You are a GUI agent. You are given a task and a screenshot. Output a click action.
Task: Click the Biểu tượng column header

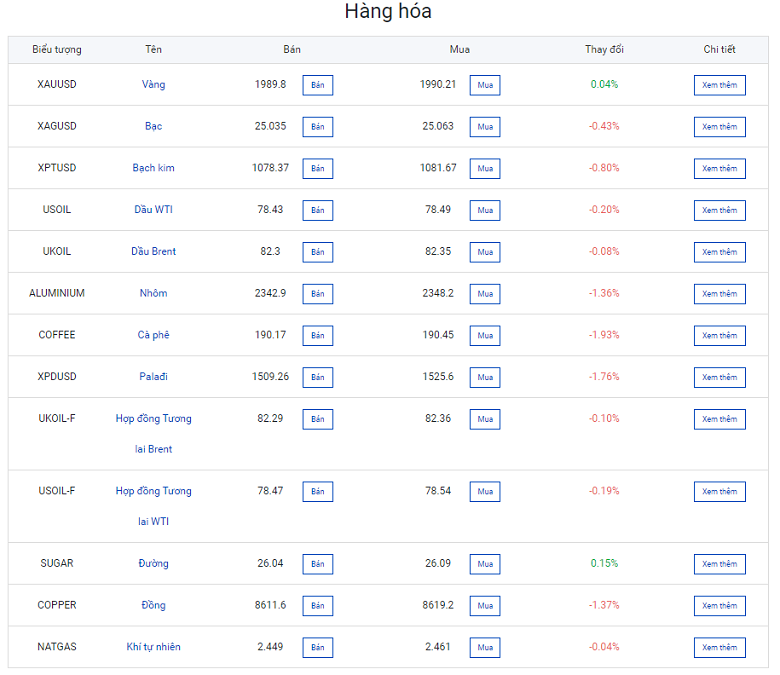point(57,50)
